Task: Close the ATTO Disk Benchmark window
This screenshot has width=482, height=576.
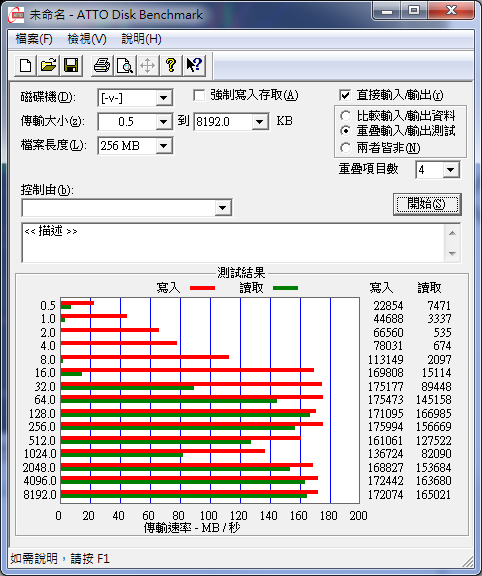Action: 450,11
